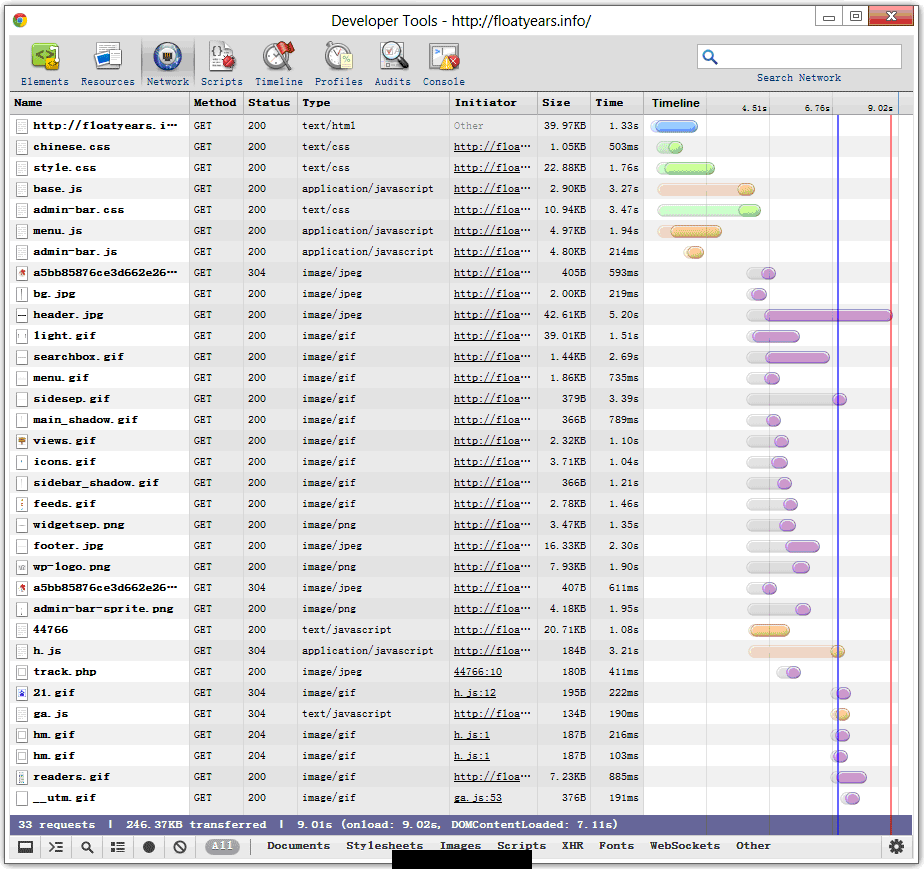Open the Scripts panel
Screen dimensions: 924x869
tap(222, 64)
